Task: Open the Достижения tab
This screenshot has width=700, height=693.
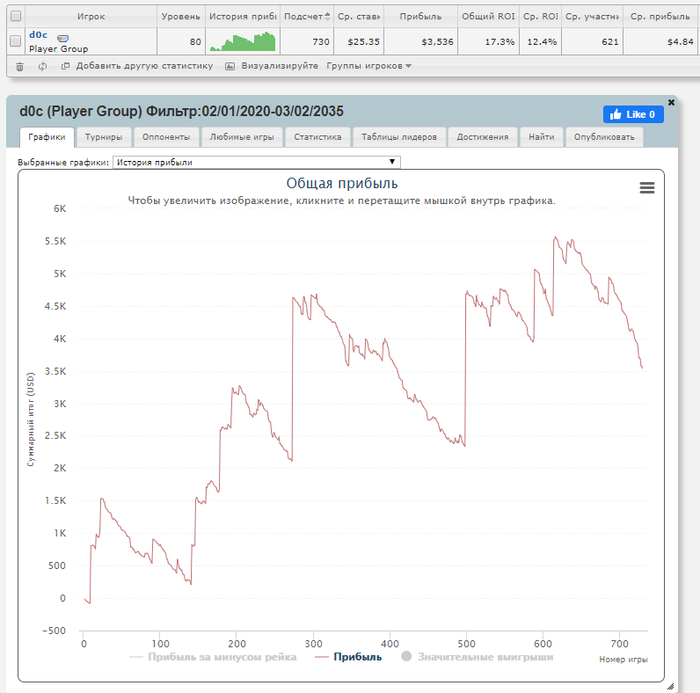Action: point(482,137)
